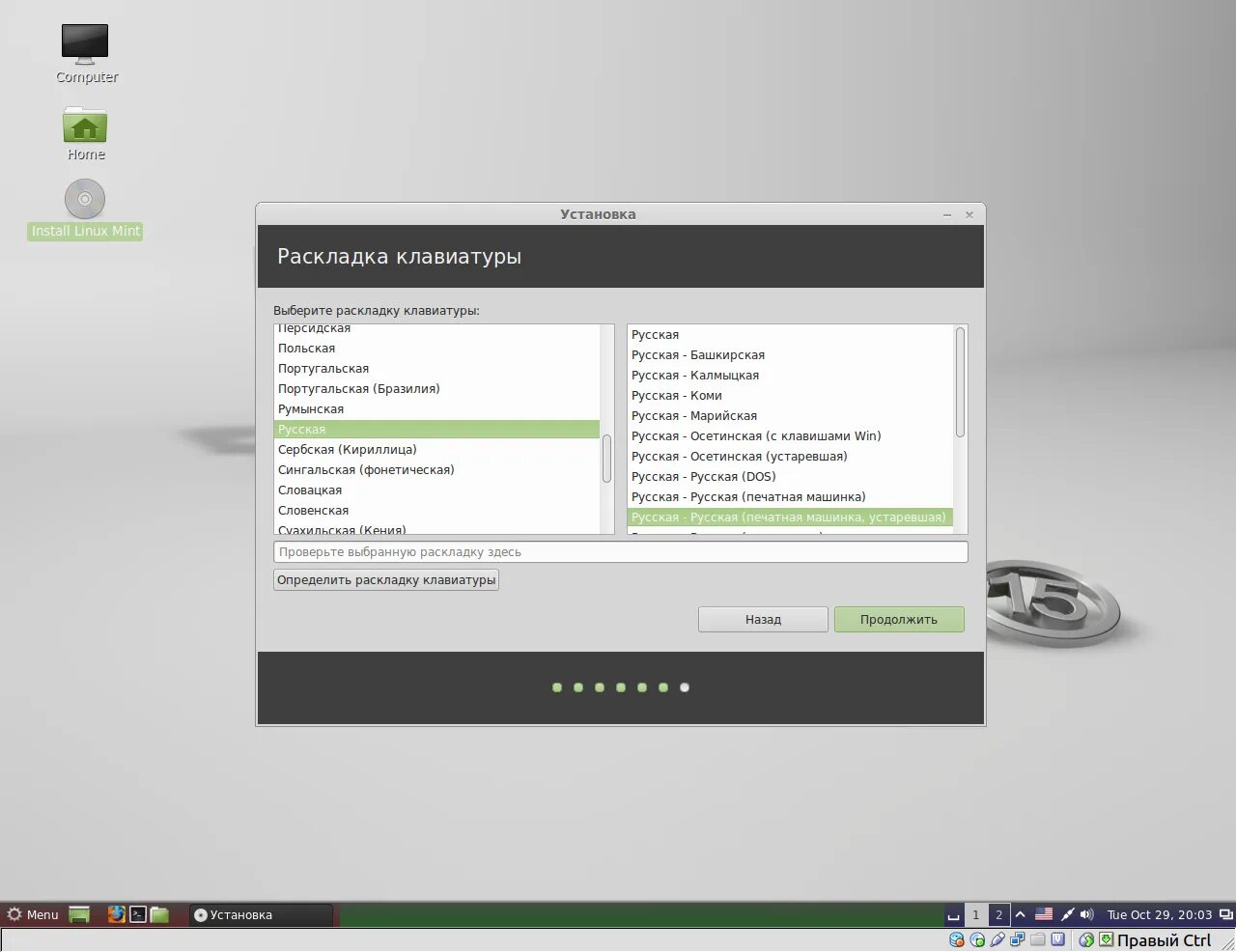Launch the terminal from the panel
The height and width of the screenshot is (952, 1236).
(138, 914)
